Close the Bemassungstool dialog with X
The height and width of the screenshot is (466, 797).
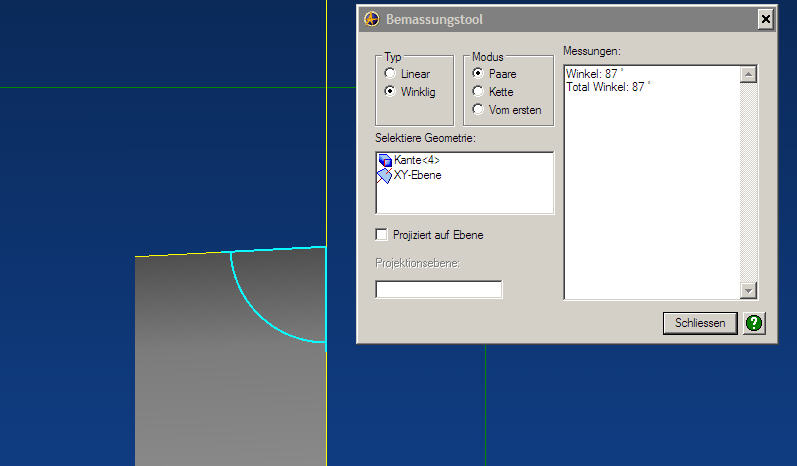coord(765,20)
